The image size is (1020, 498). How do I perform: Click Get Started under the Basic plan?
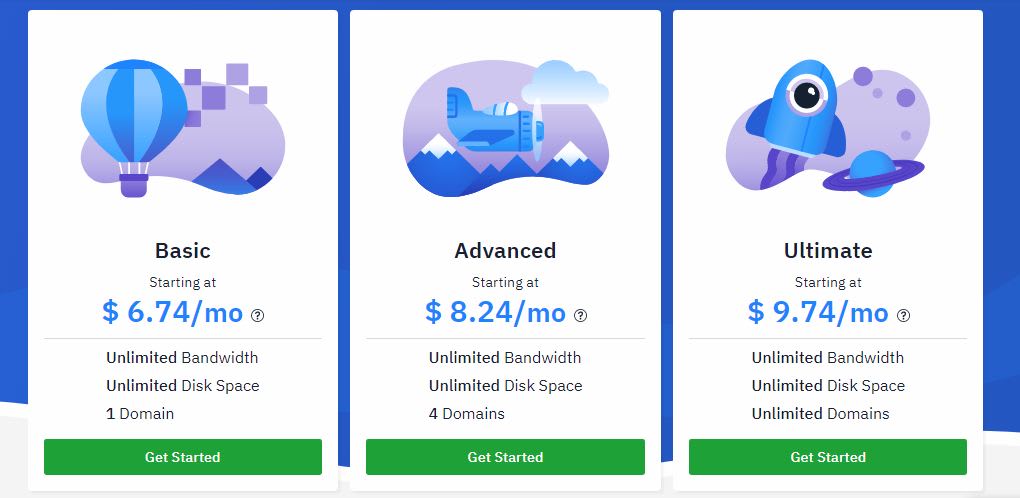pyautogui.click(x=183, y=457)
